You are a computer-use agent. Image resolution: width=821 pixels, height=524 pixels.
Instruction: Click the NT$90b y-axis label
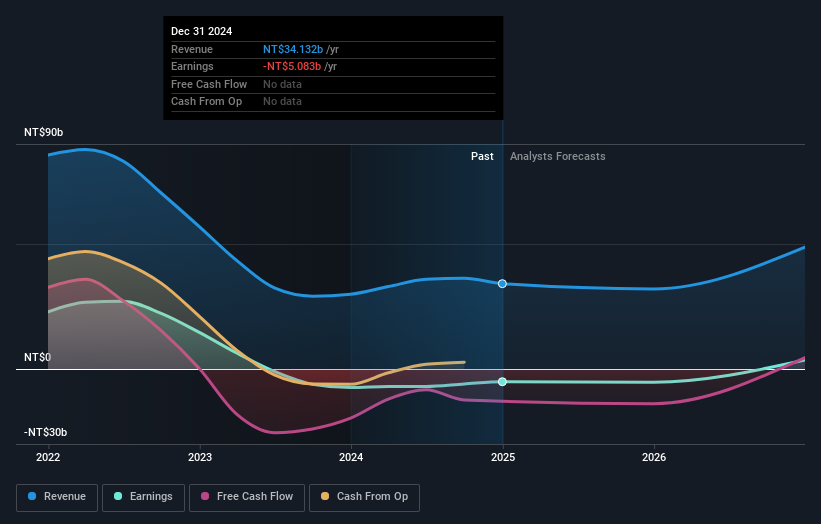[43, 132]
